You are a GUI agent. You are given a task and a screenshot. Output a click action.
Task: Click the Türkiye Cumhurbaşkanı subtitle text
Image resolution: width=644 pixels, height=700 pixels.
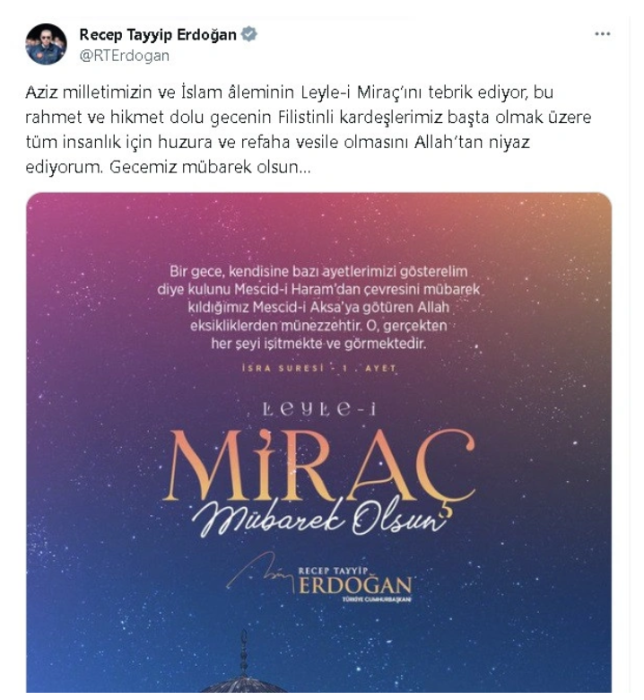click(377, 600)
